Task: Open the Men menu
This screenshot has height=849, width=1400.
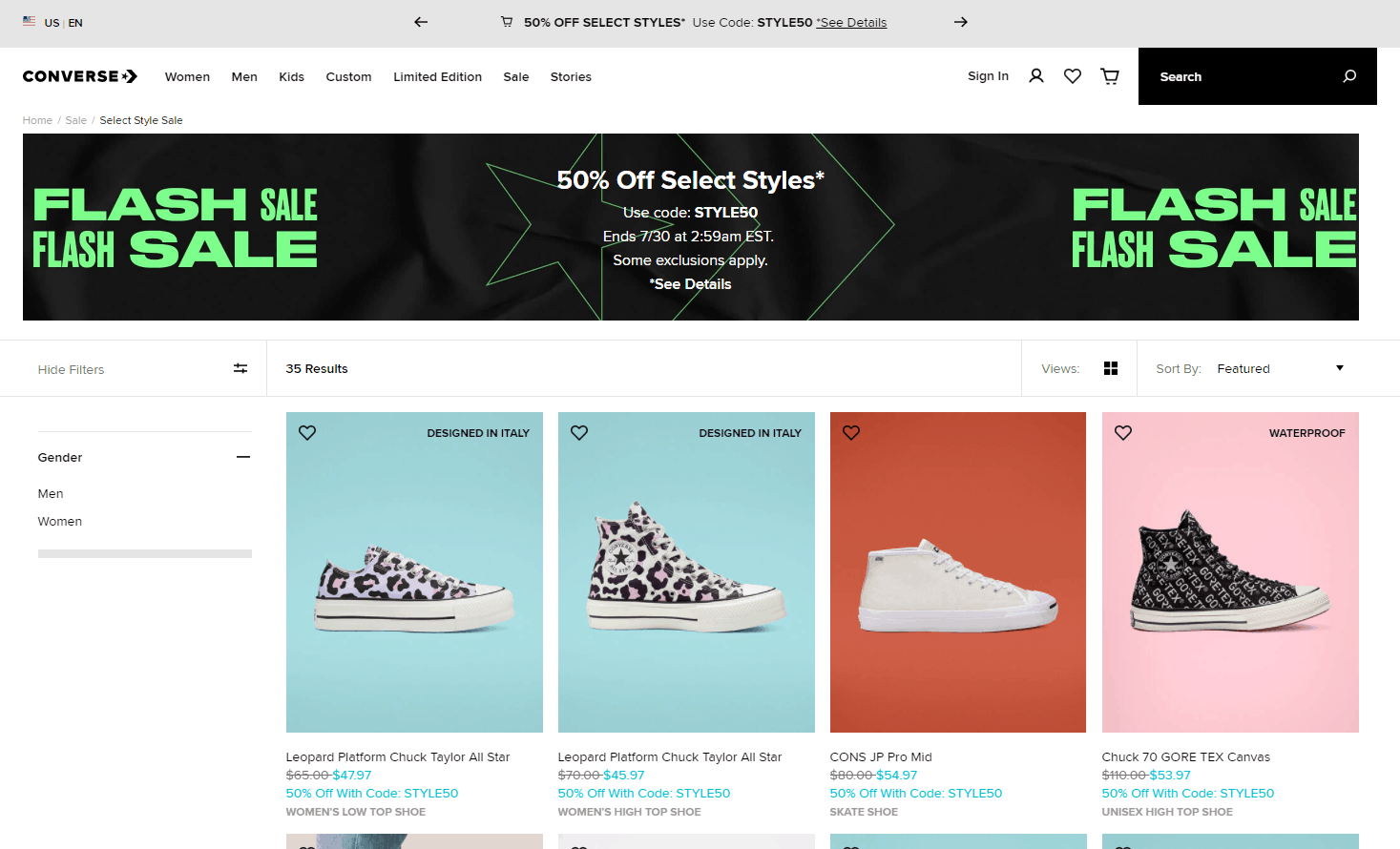Action: [x=244, y=76]
